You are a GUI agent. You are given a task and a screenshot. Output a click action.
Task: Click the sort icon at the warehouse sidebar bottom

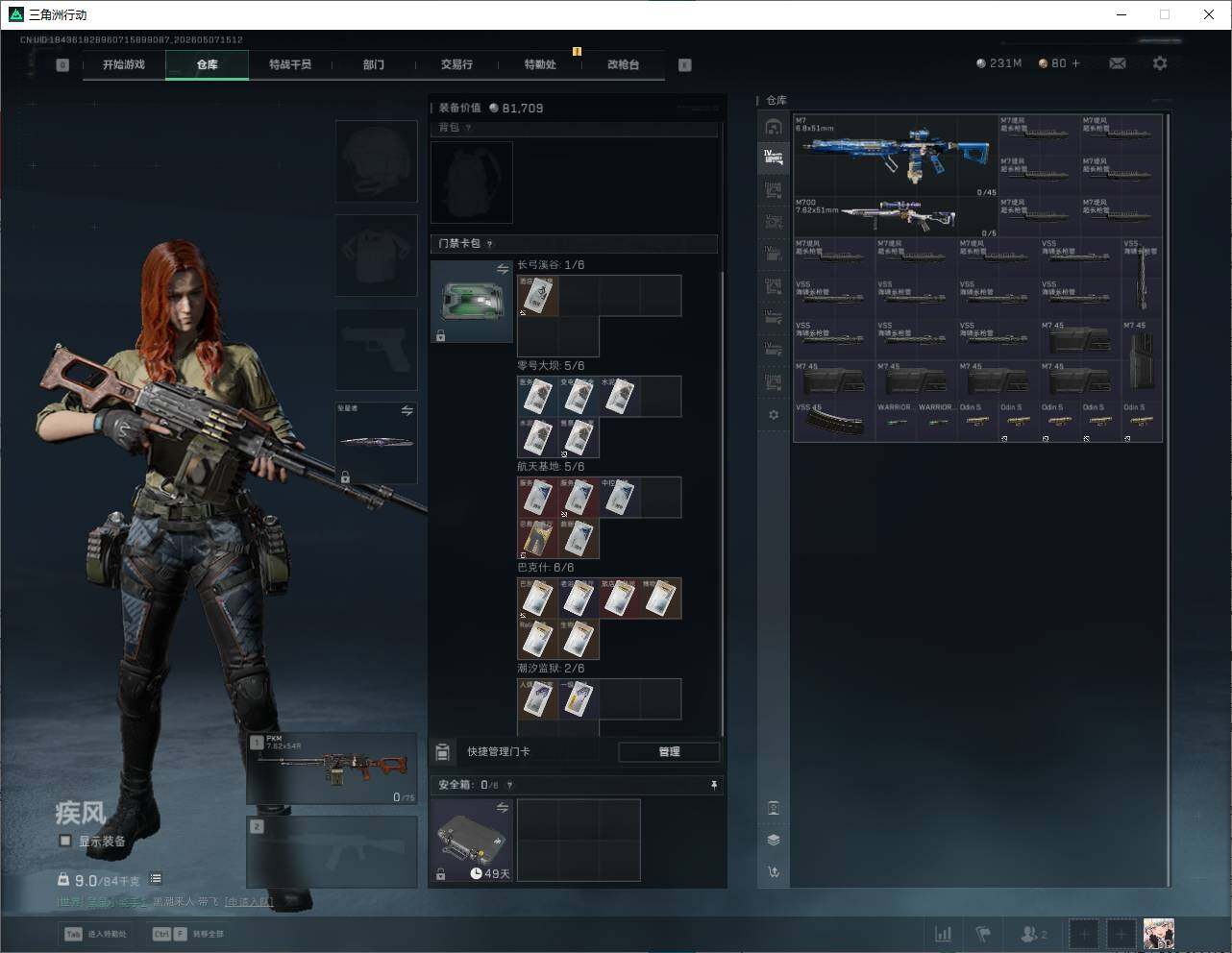[774, 872]
